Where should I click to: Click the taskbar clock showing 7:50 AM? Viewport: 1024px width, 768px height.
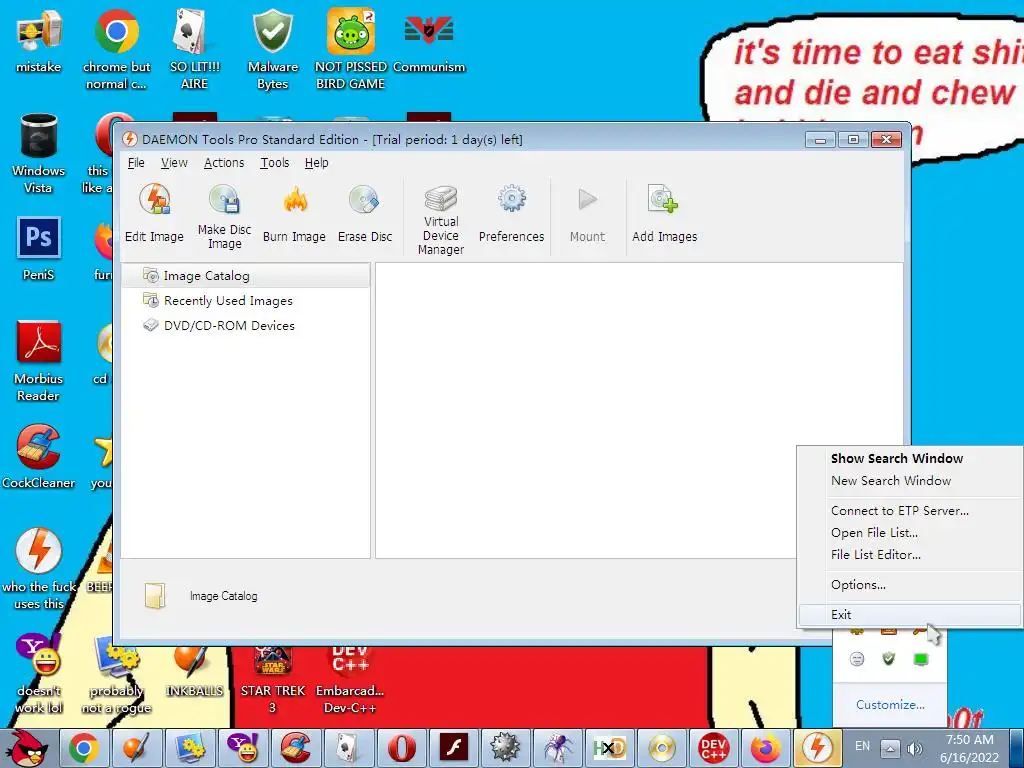click(x=969, y=748)
